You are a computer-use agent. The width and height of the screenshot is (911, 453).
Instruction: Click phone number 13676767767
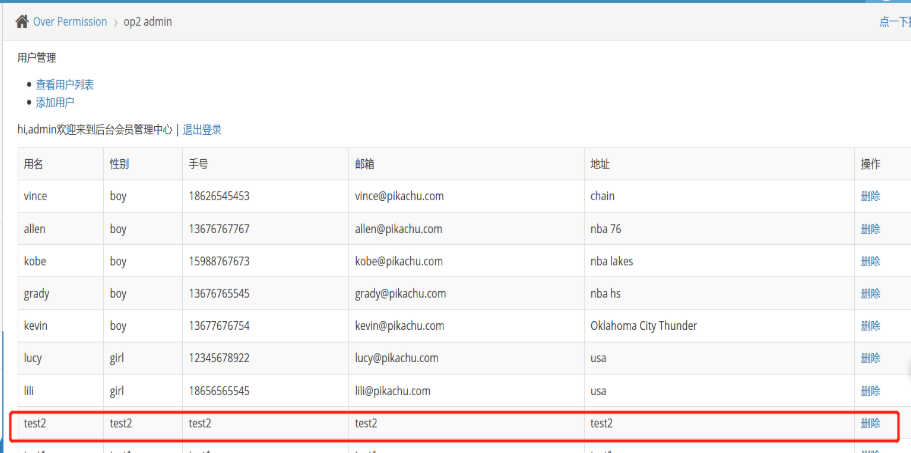click(x=219, y=229)
